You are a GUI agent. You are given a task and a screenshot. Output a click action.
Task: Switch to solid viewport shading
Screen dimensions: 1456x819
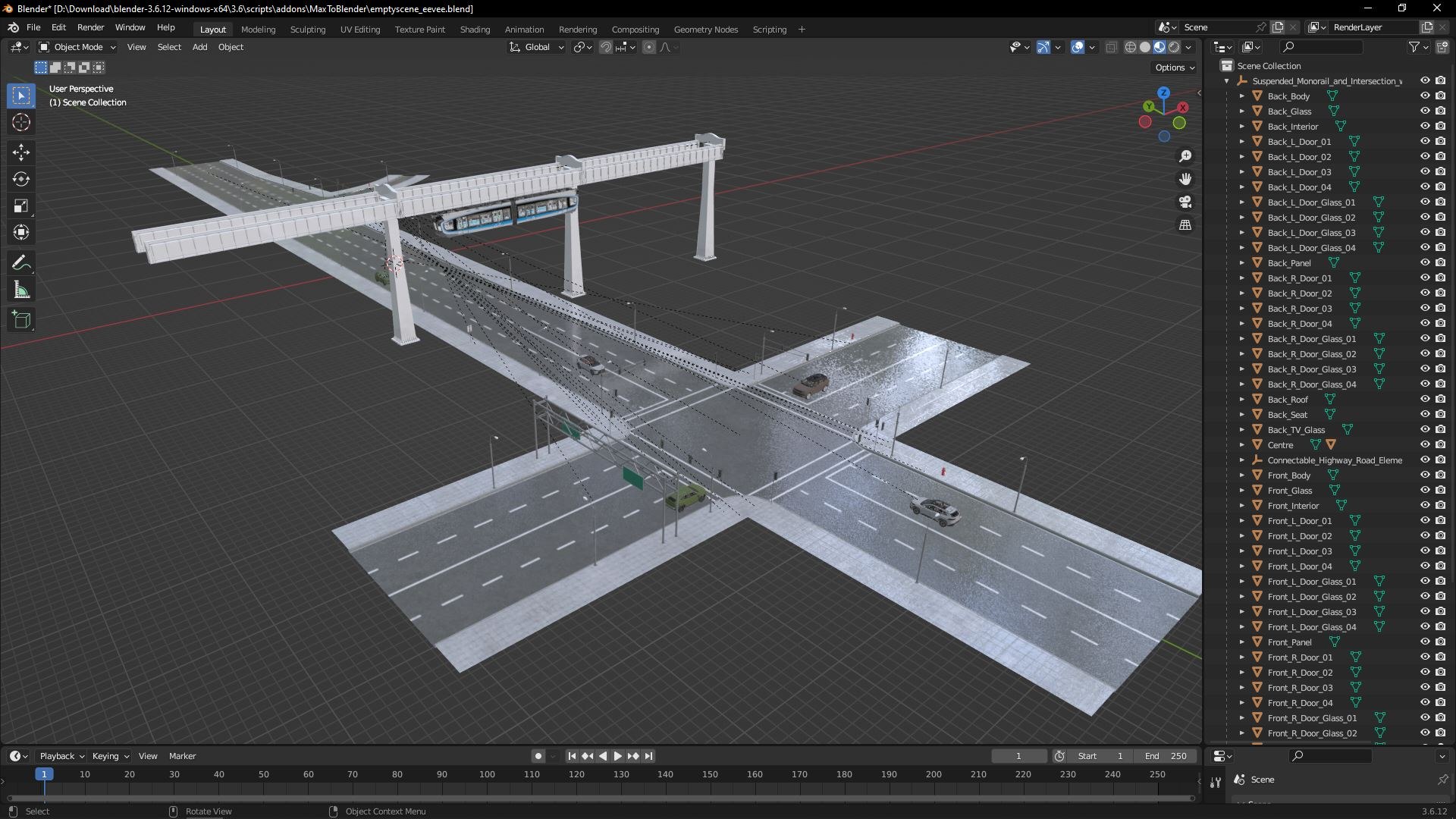1145,47
